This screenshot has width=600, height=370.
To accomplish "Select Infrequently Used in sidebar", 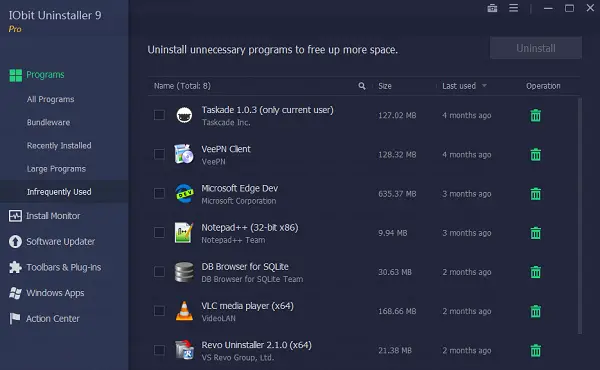I will (59, 192).
